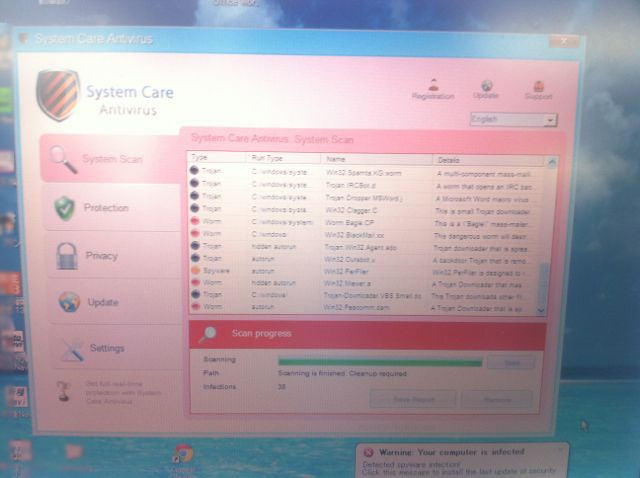Click the System Care Antivirus shield logo
This screenshot has height=478, width=640.
(57, 96)
